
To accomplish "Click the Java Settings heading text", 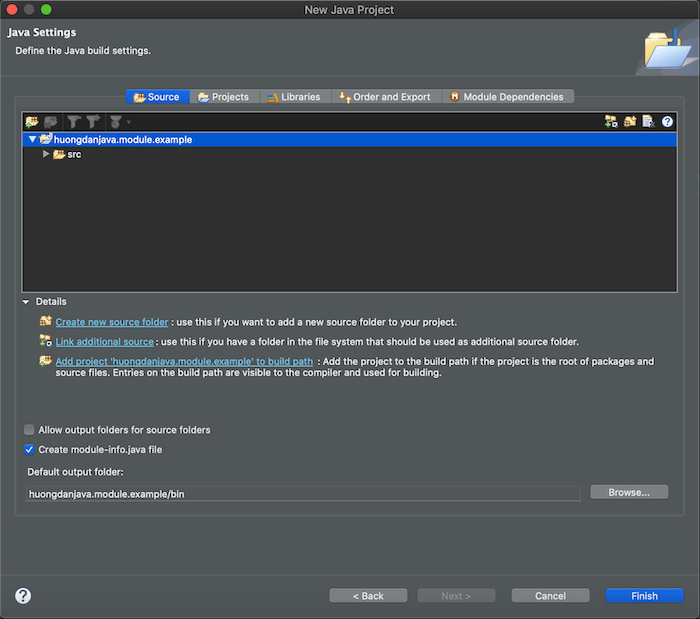I will coord(42,32).
